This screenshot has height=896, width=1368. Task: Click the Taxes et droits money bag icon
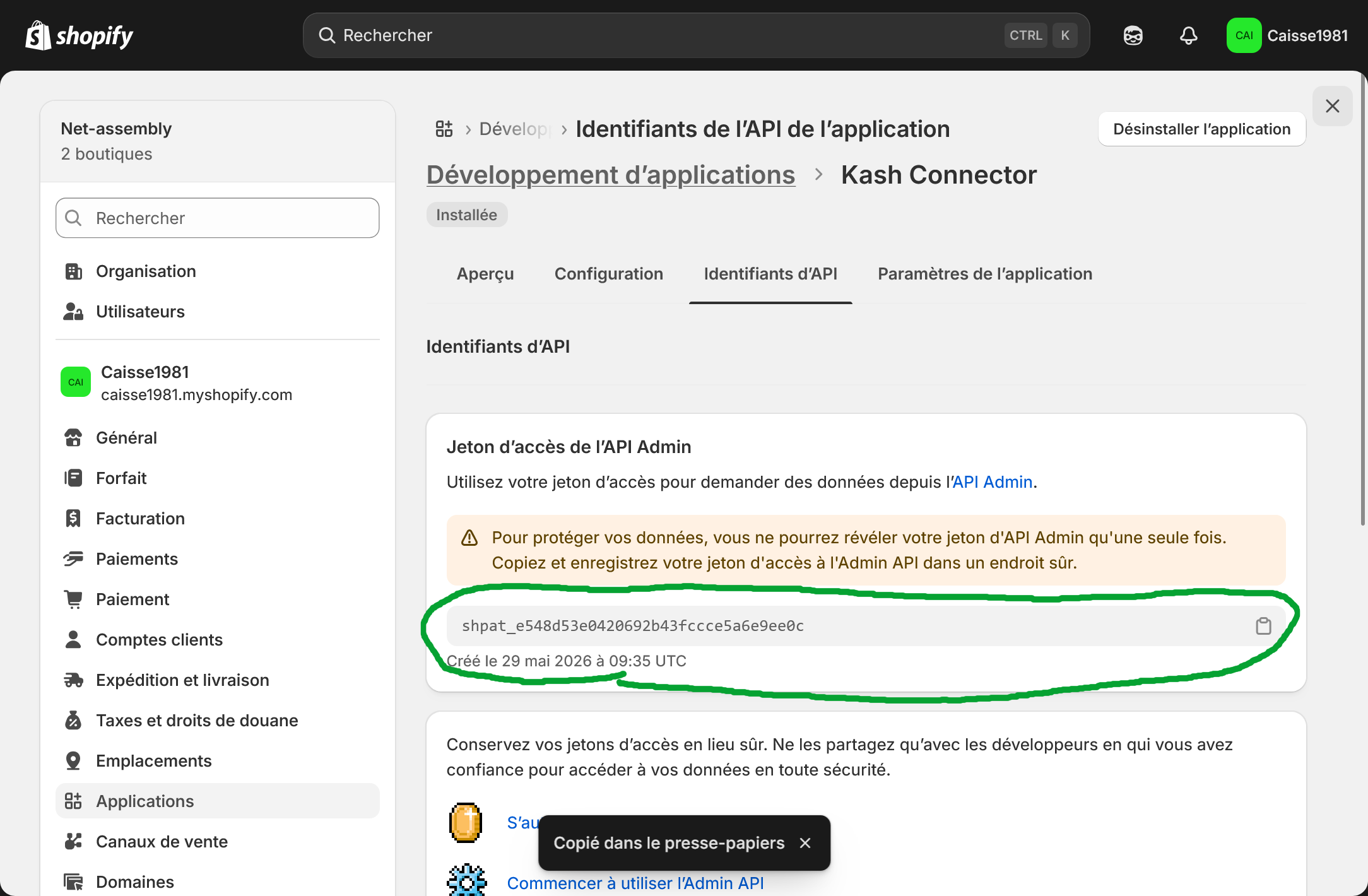pyautogui.click(x=73, y=721)
